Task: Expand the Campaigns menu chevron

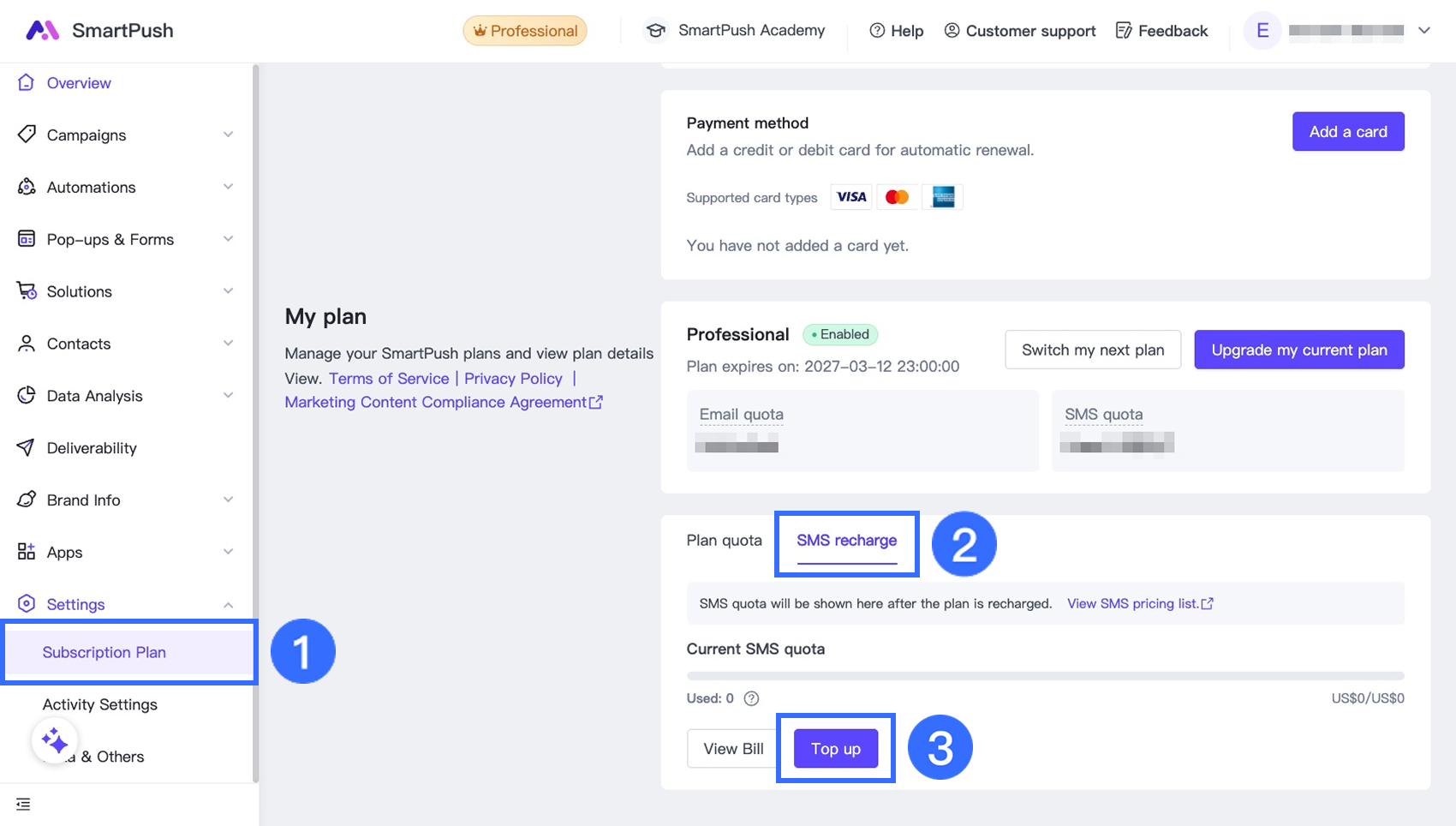Action: pos(228,135)
